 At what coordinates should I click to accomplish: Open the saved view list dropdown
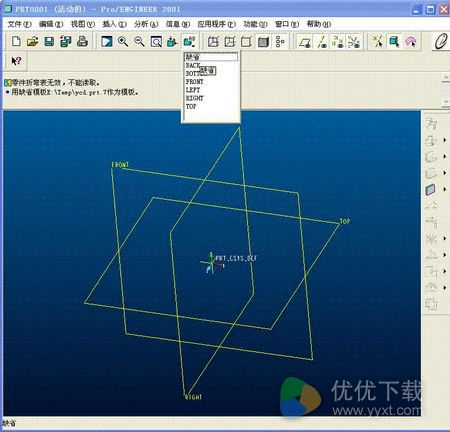click(x=189, y=42)
